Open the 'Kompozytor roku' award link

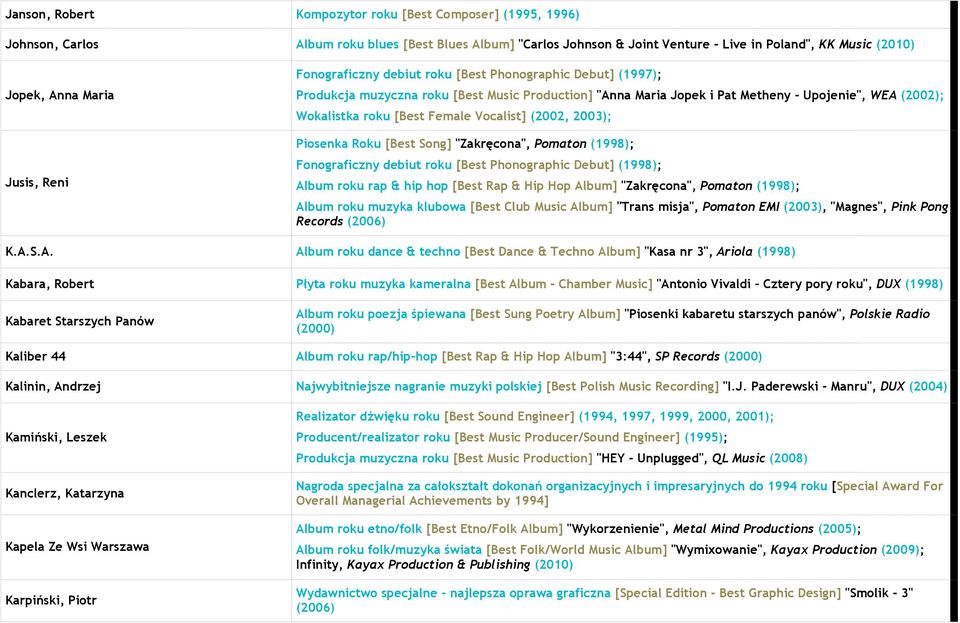point(347,14)
